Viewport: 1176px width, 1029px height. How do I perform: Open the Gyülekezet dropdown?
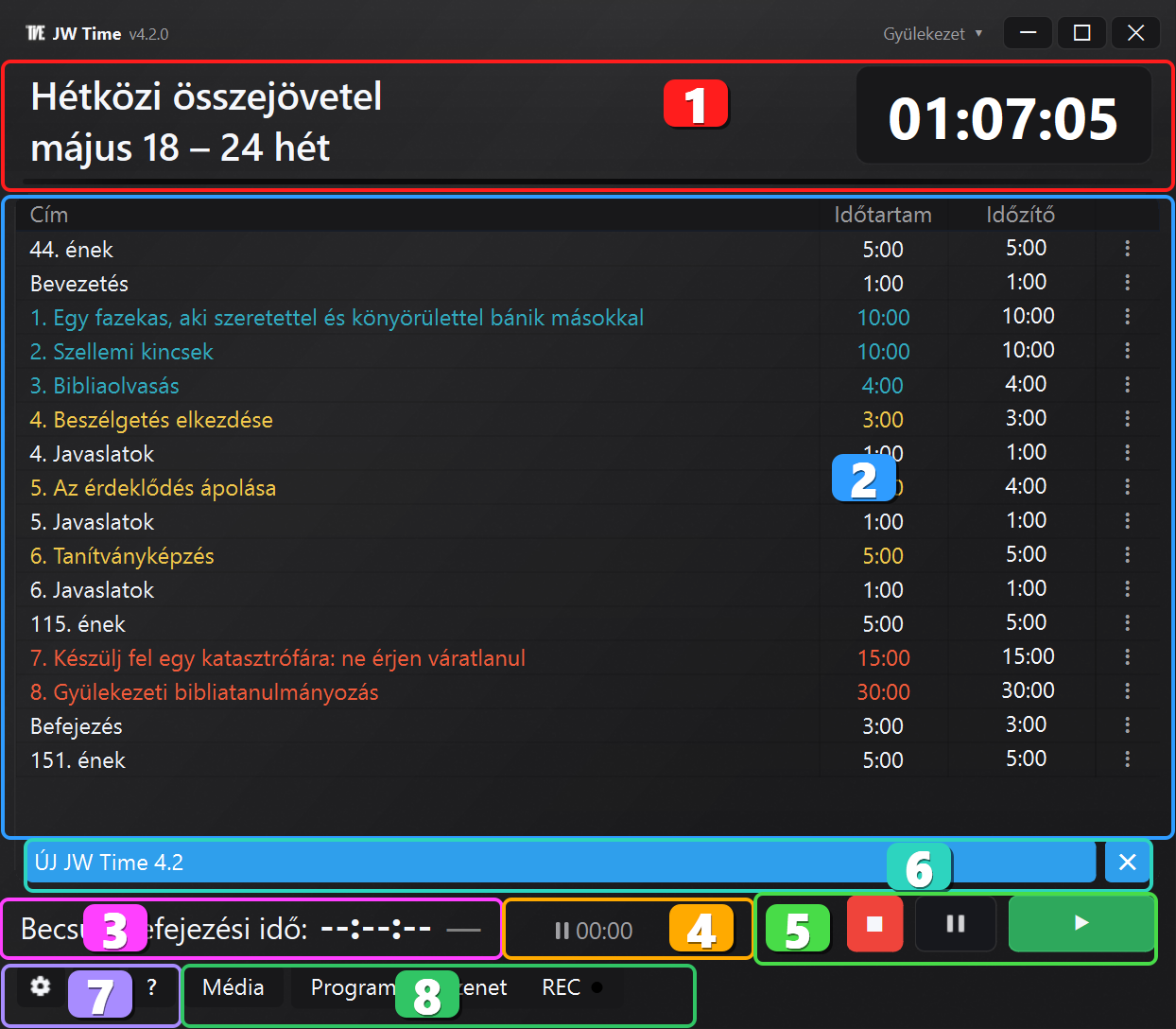(932, 33)
